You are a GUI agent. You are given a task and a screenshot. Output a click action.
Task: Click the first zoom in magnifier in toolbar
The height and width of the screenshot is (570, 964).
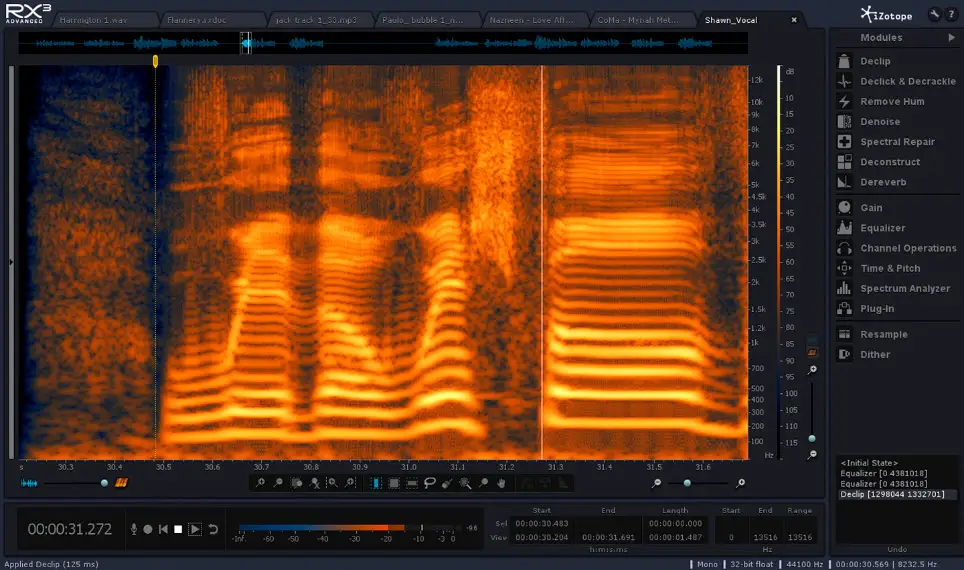coord(261,483)
